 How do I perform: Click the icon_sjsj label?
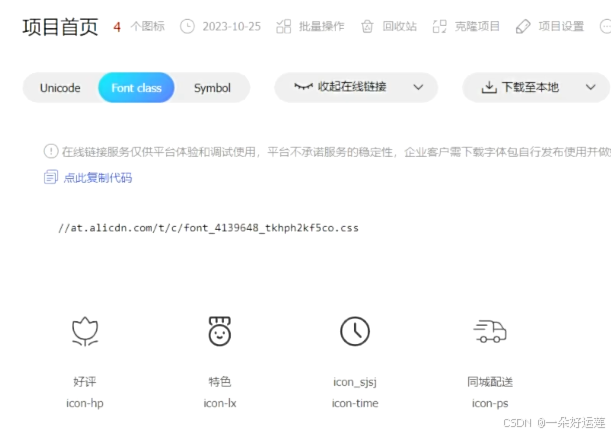click(355, 382)
